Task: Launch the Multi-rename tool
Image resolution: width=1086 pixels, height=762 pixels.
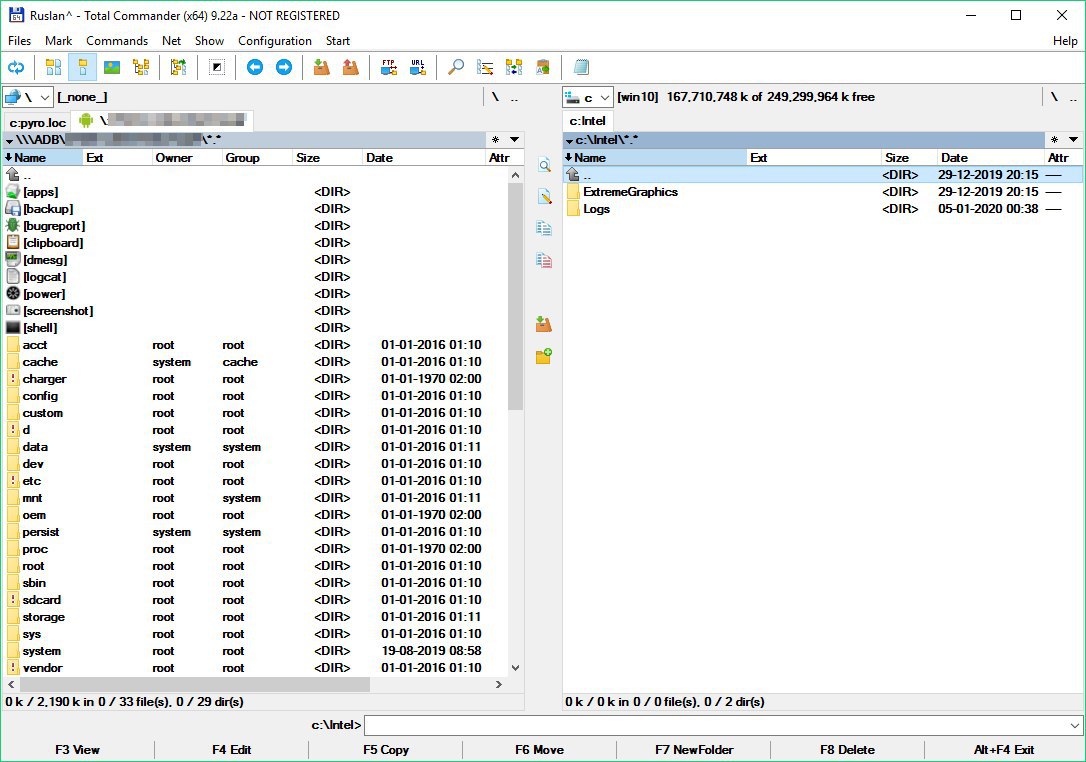Action: pyautogui.click(x=485, y=67)
